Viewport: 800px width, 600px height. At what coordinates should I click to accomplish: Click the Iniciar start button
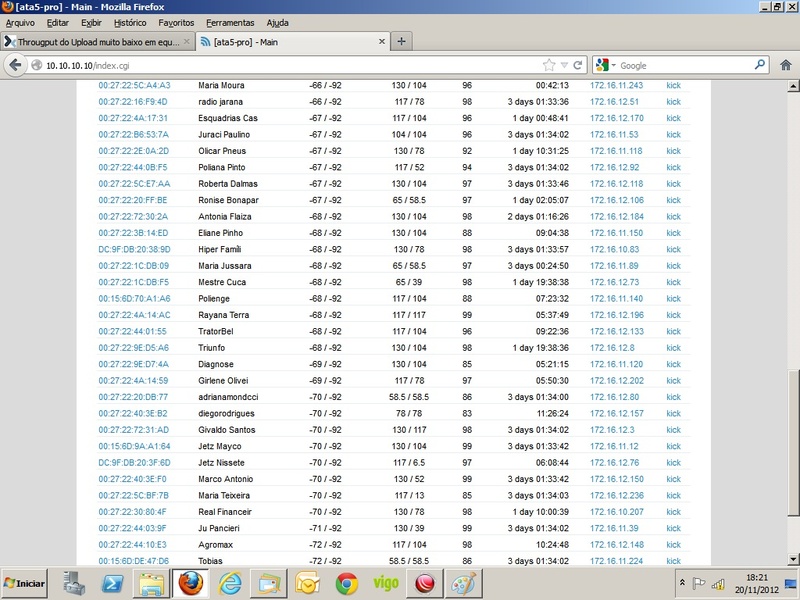tap(24, 583)
